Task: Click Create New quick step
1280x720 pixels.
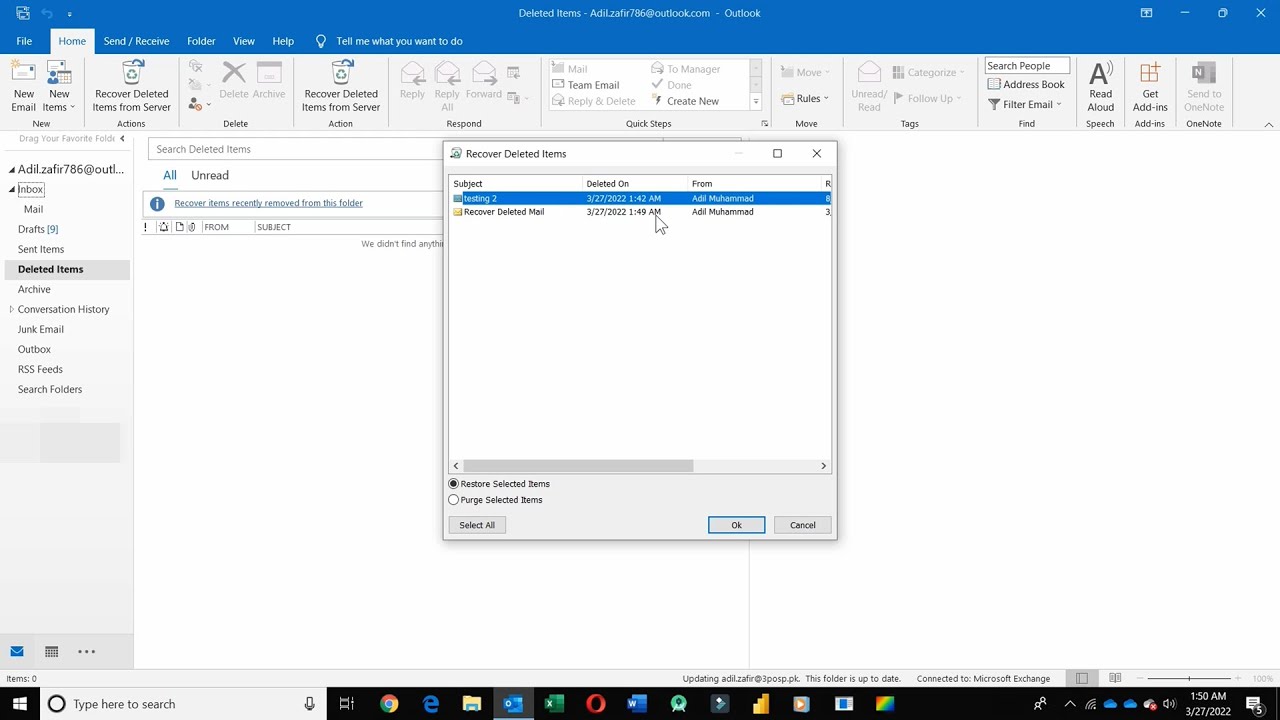Action: click(685, 101)
